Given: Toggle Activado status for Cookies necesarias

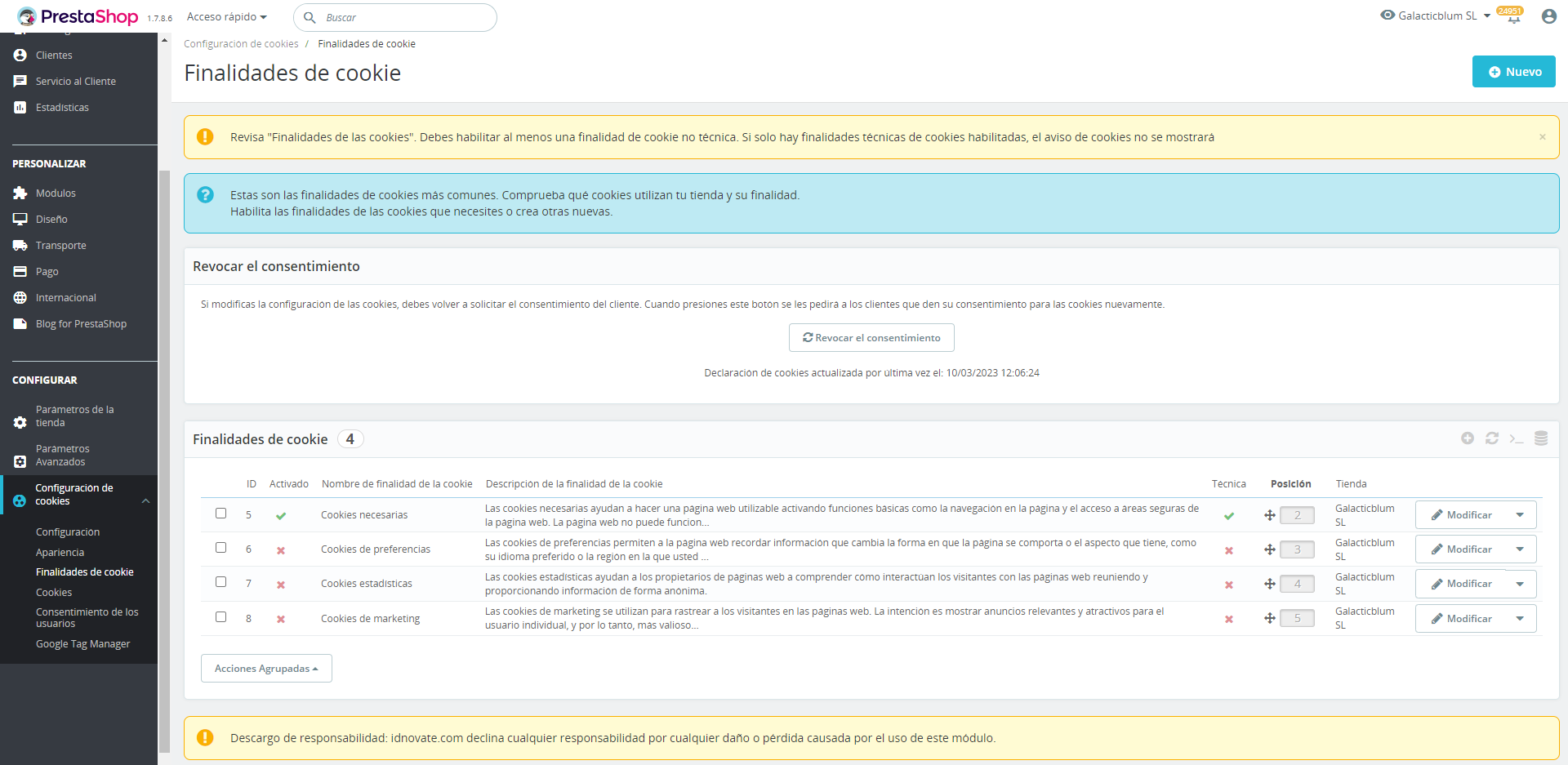Looking at the screenshot, I should (x=281, y=516).
